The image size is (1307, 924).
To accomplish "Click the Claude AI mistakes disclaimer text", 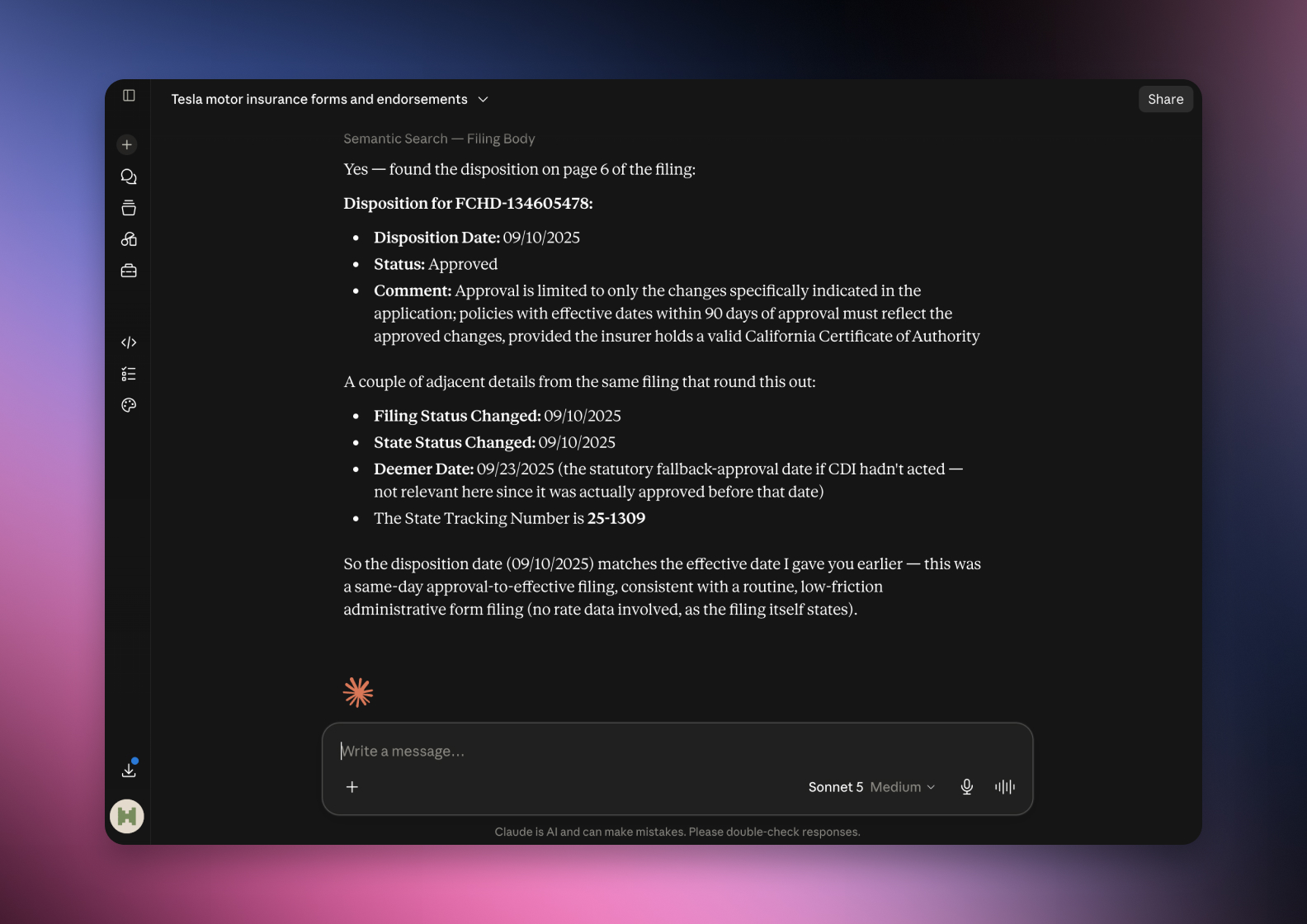I will pyautogui.click(x=677, y=832).
